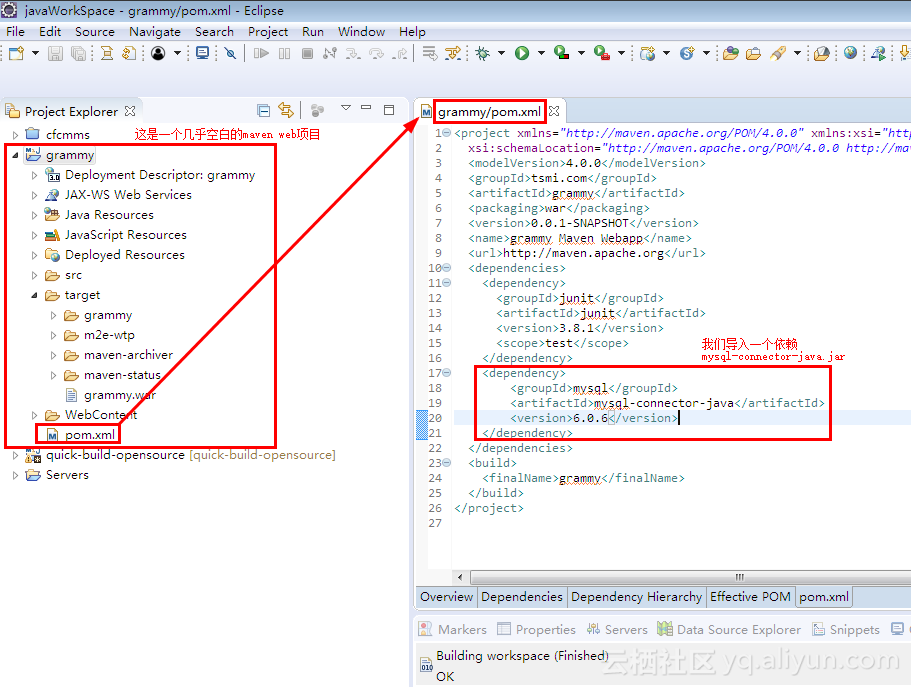Expand the Servers project node
This screenshot has width=911, height=687.
click(x=15, y=475)
